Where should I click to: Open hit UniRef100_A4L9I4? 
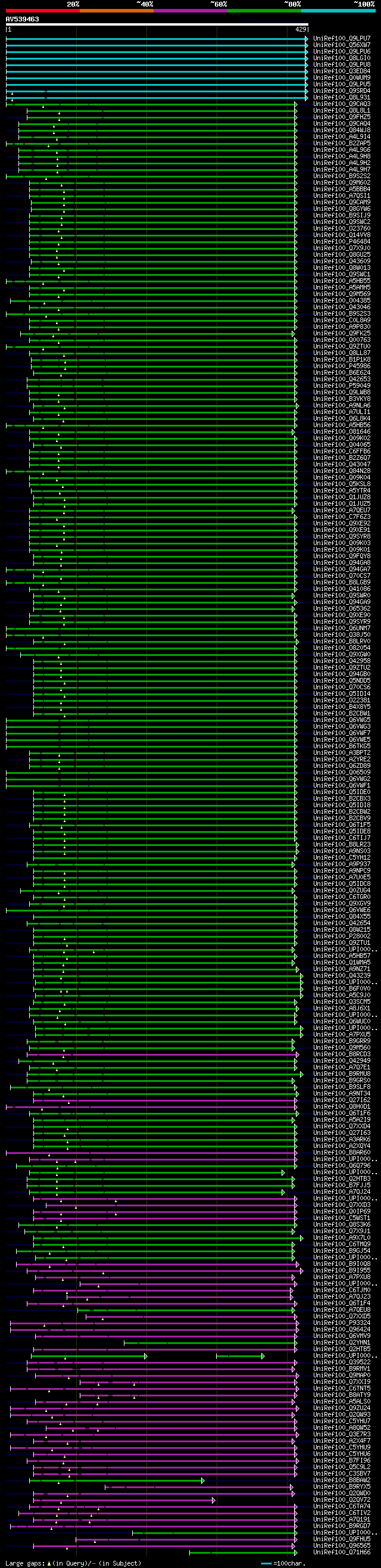point(342,137)
